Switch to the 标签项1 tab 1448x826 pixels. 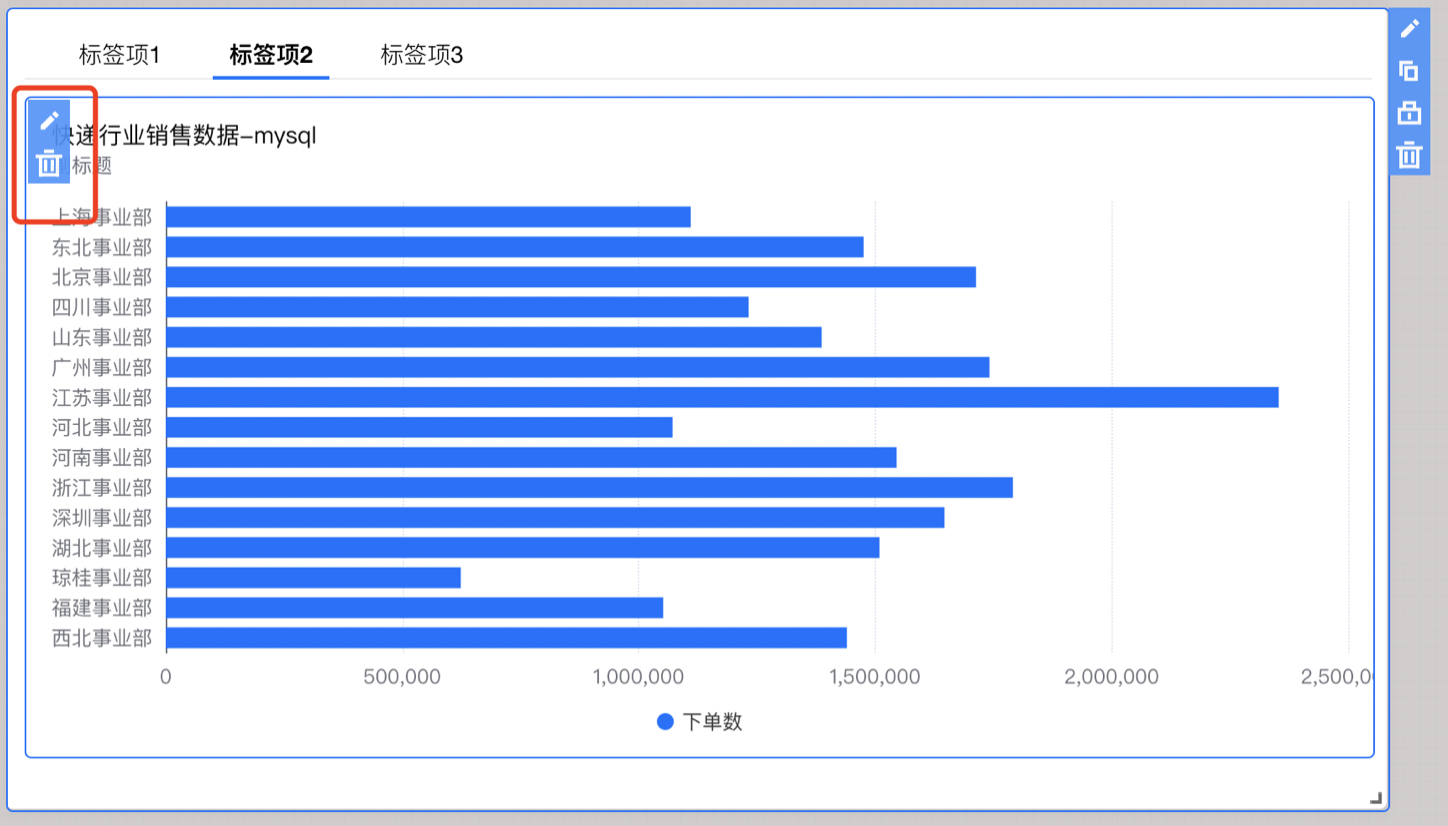119,54
